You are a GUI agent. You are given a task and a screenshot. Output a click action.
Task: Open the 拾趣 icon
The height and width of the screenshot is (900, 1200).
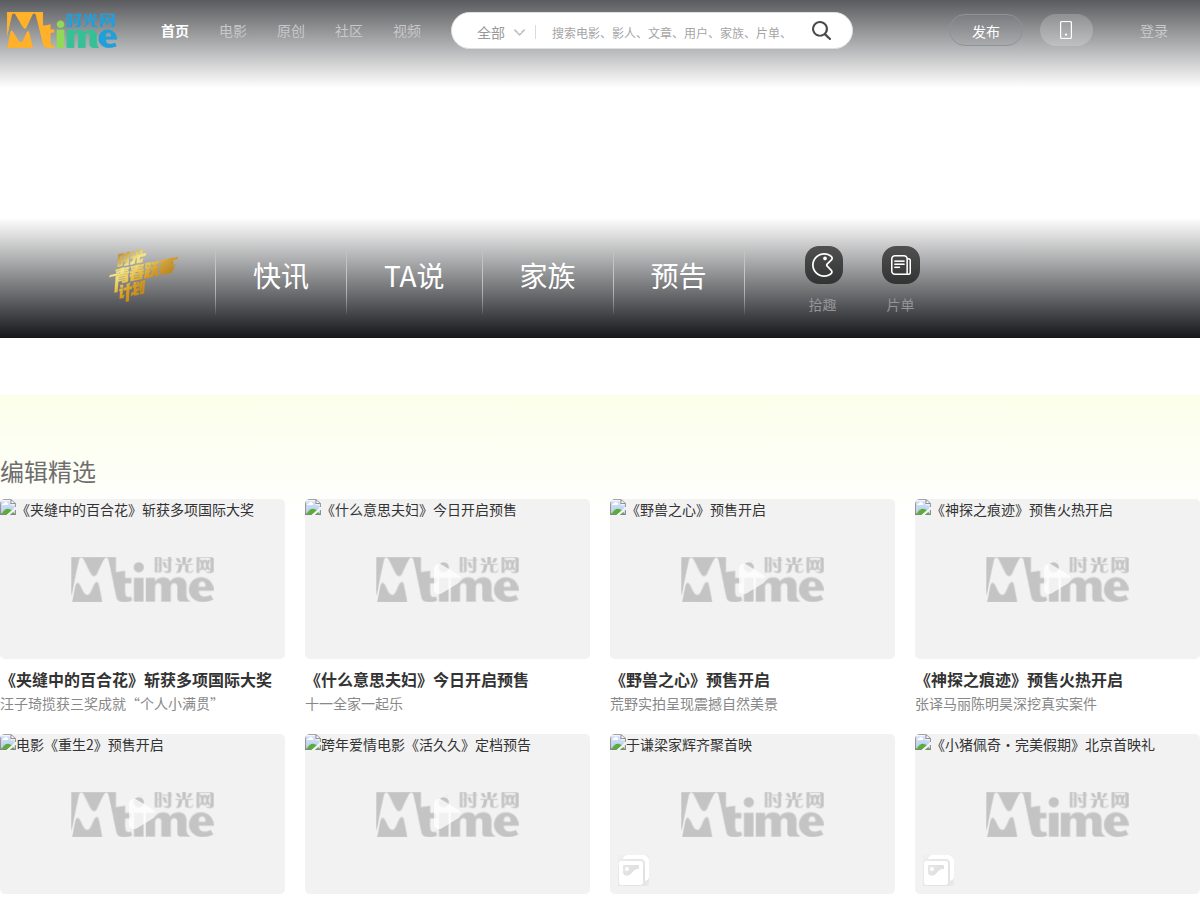tap(823, 265)
